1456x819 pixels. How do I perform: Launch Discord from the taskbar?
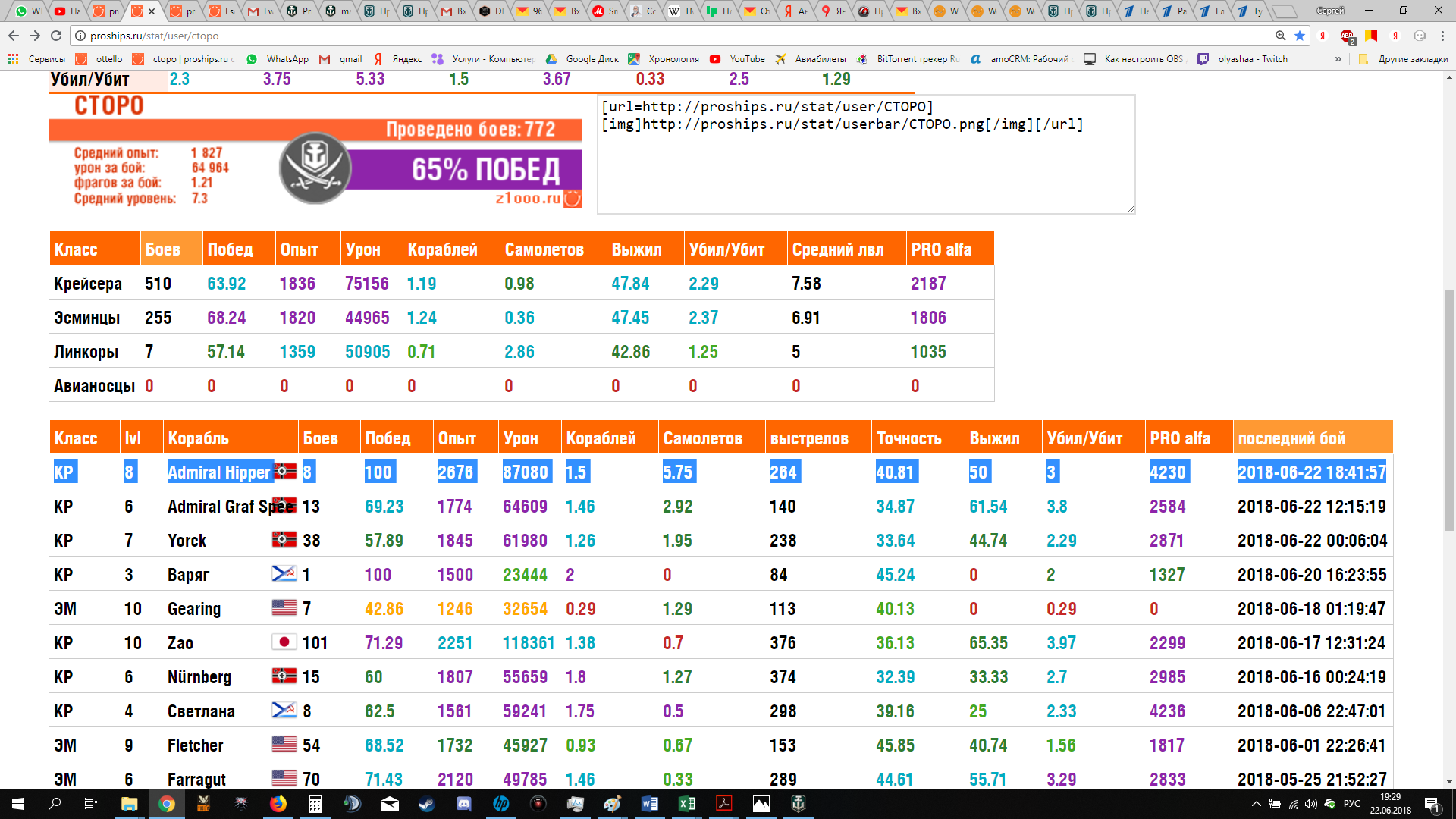coord(464,804)
